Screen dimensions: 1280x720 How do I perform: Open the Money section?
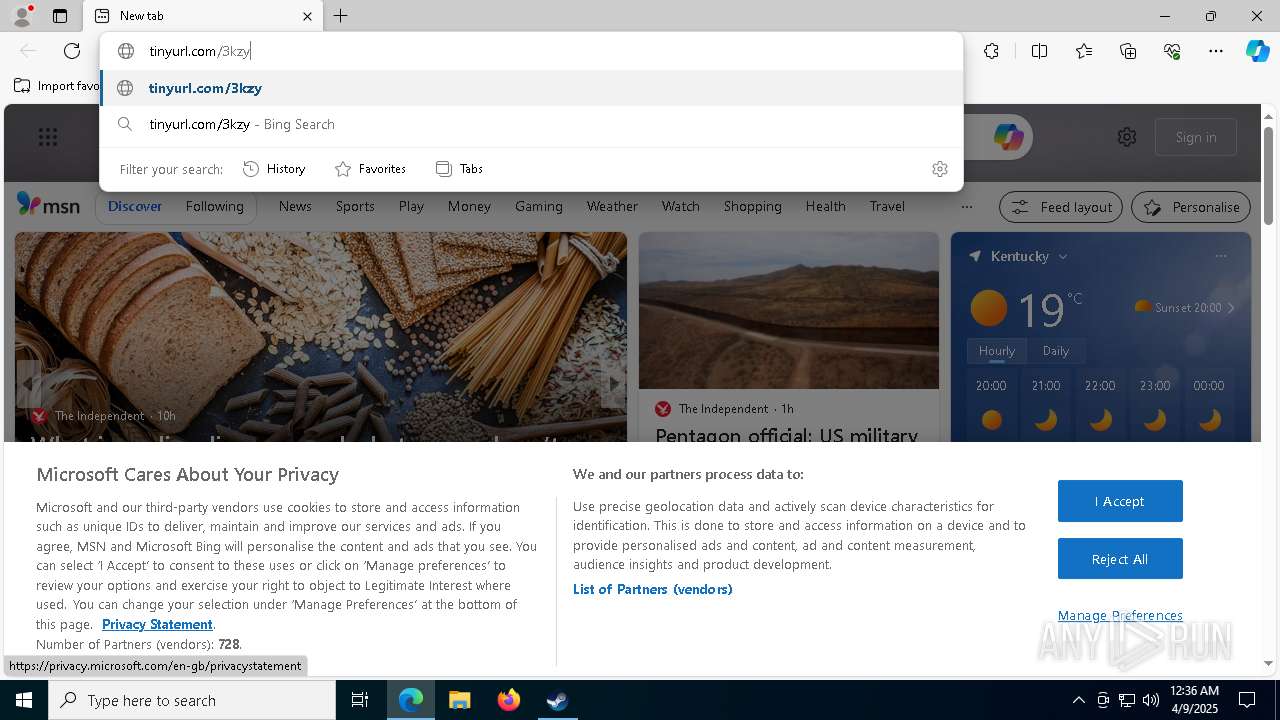(469, 206)
